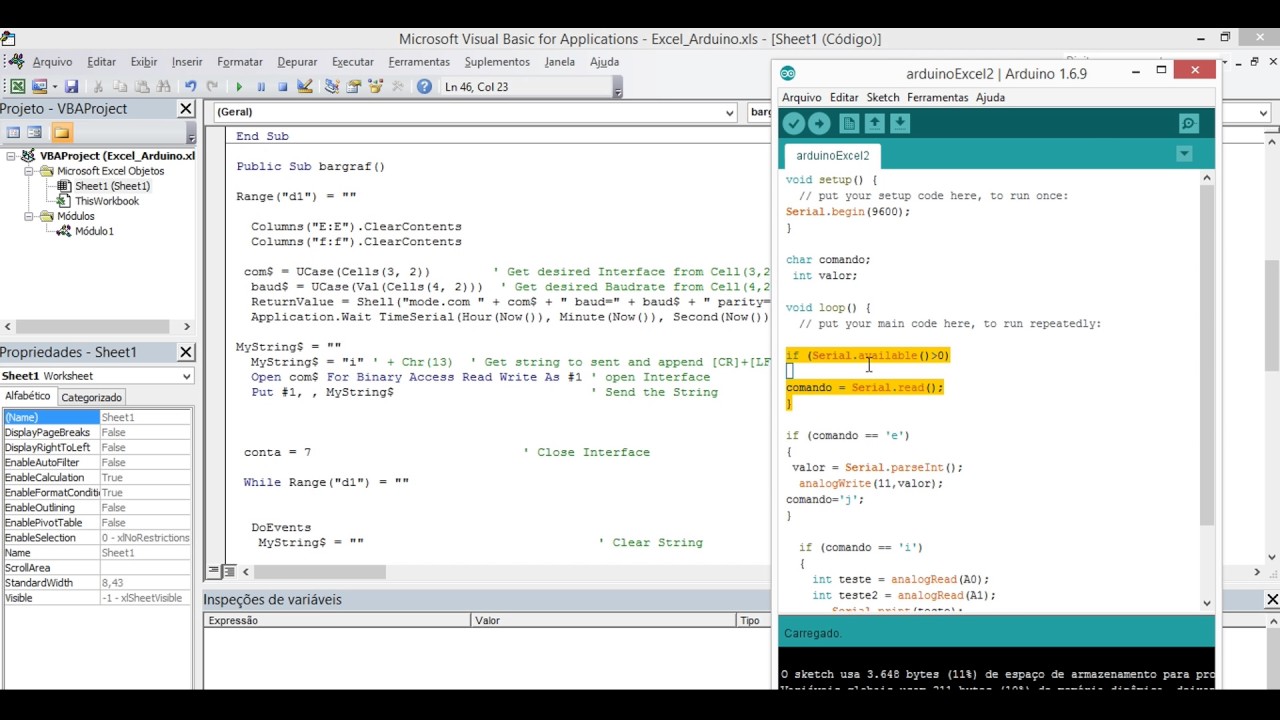
Task: Open VBA Suplementos menu
Action: tap(497, 62)
